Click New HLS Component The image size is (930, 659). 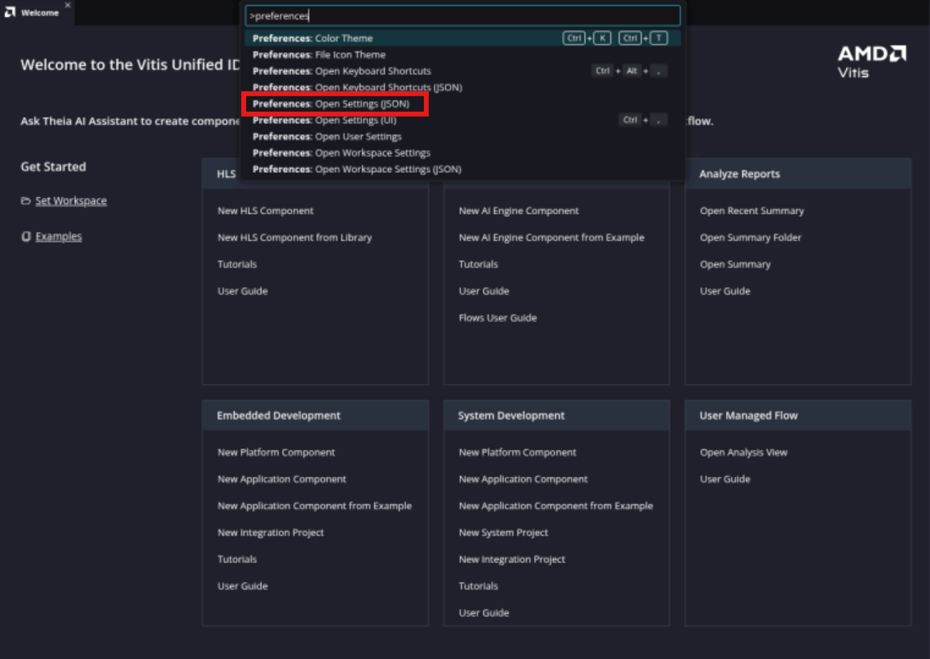coord(265,211)
